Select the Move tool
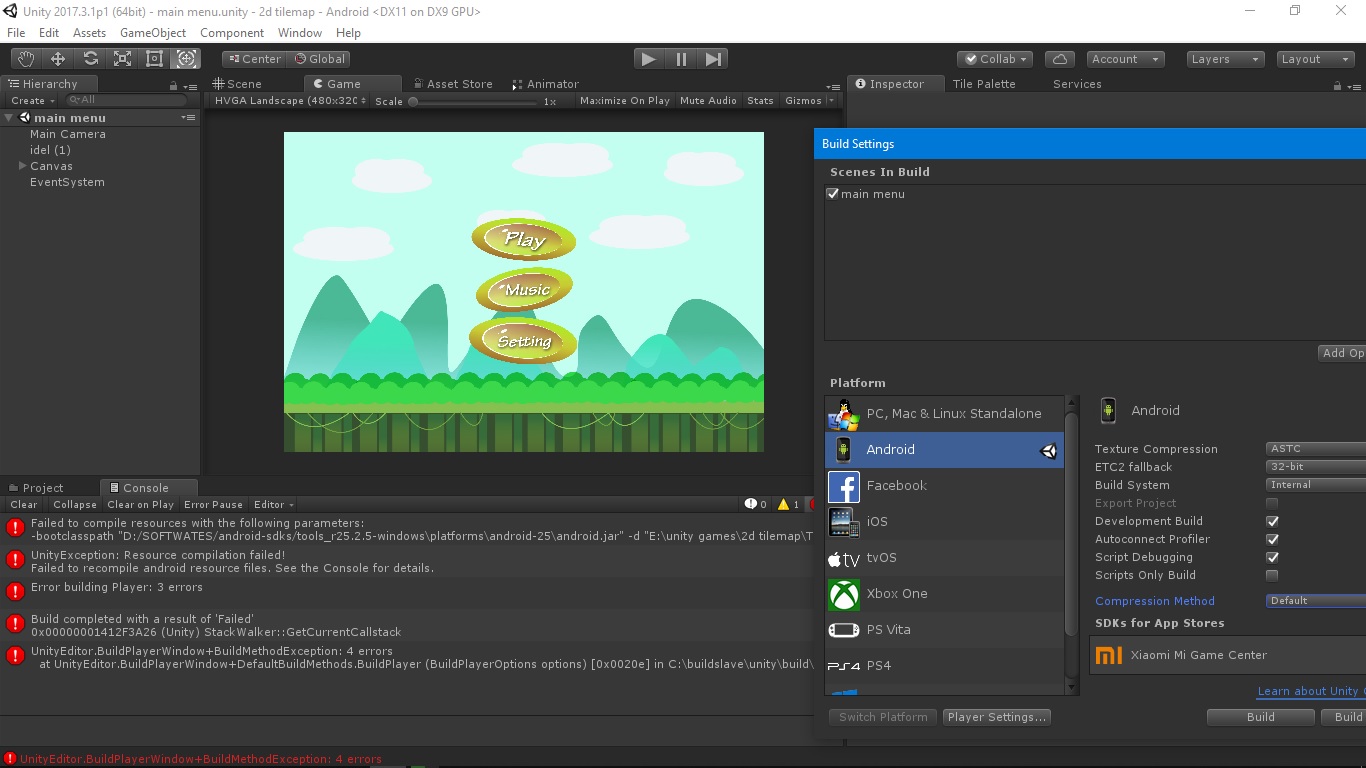The image size is (1366, 768). coord(58,59)
